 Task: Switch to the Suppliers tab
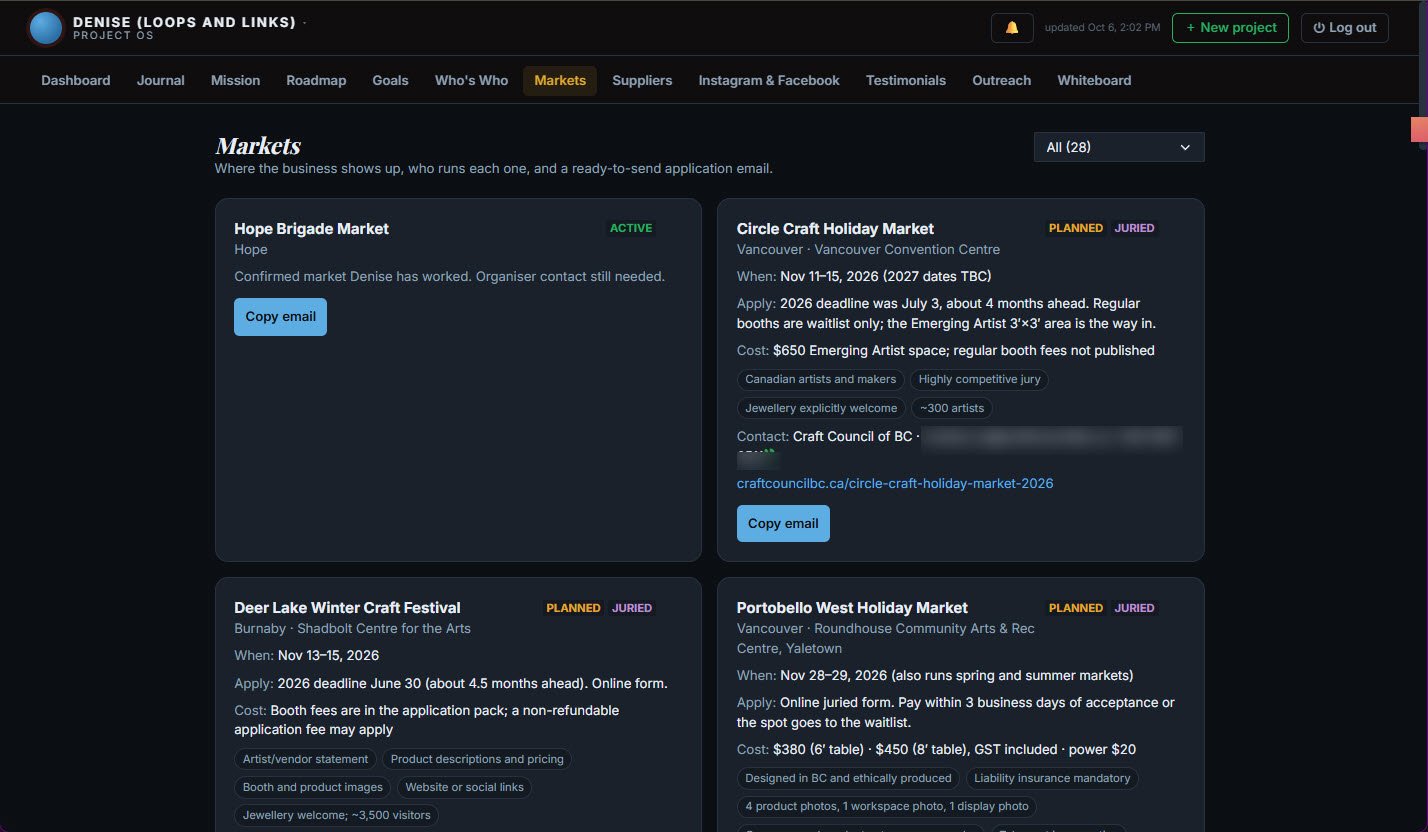[x=642, y=80]
